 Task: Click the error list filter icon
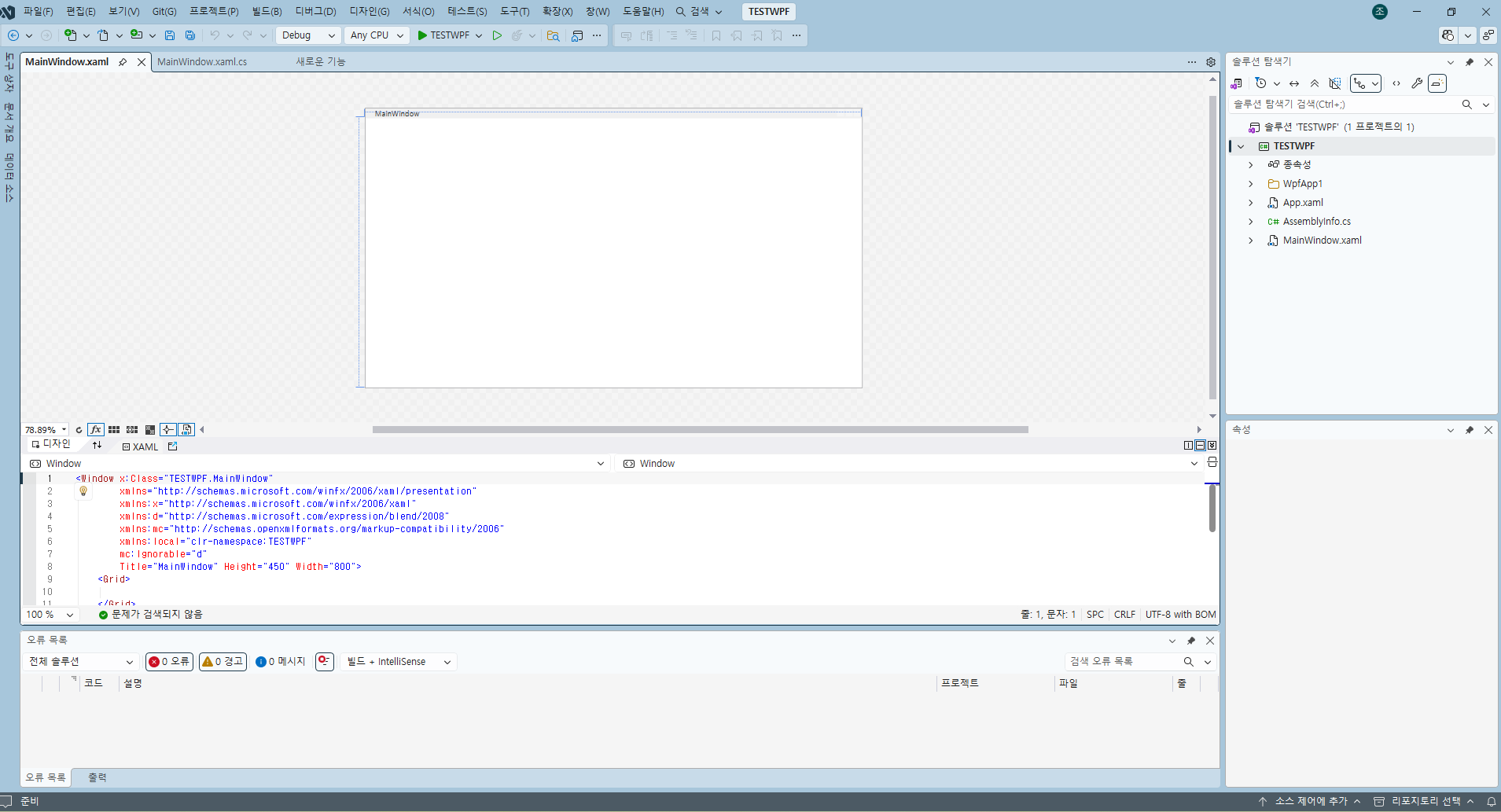coord(325,662)
